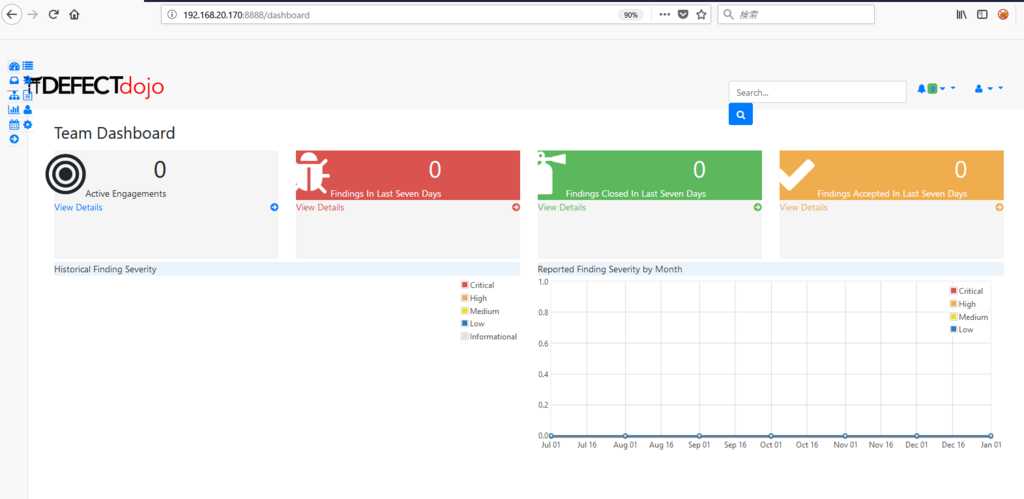The image size is (1024, 499).
Task: Go back with browser back arrow
Action: (12, 14)
